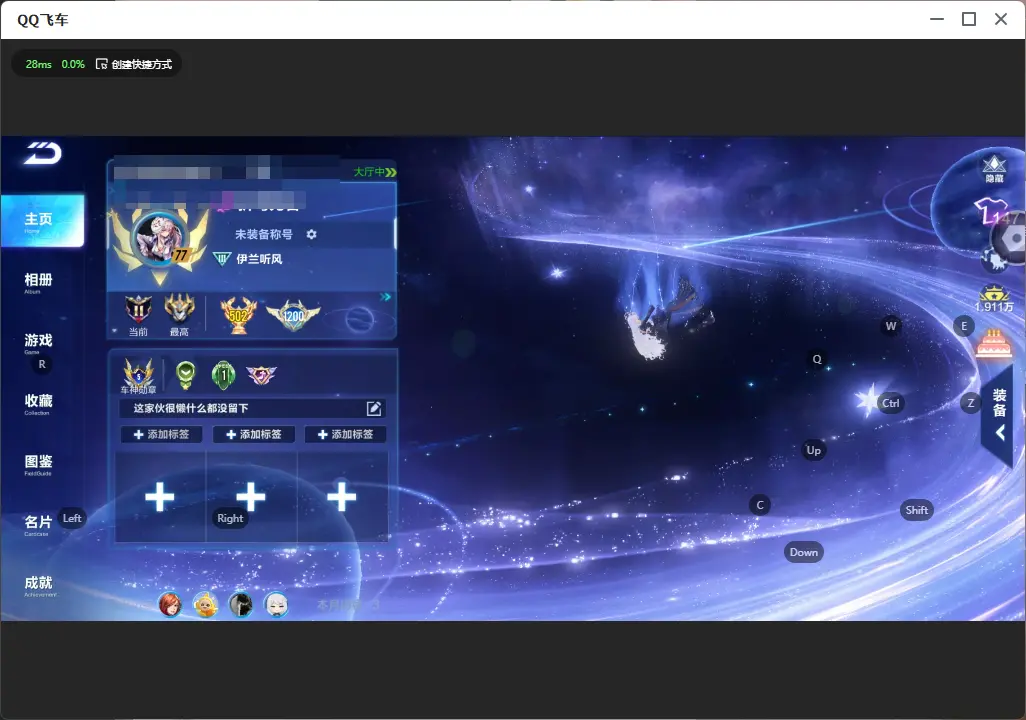The width and height of the screenshot is (1026, 720).
Task: Click the Q key overlay
Action: click(817, 359)
